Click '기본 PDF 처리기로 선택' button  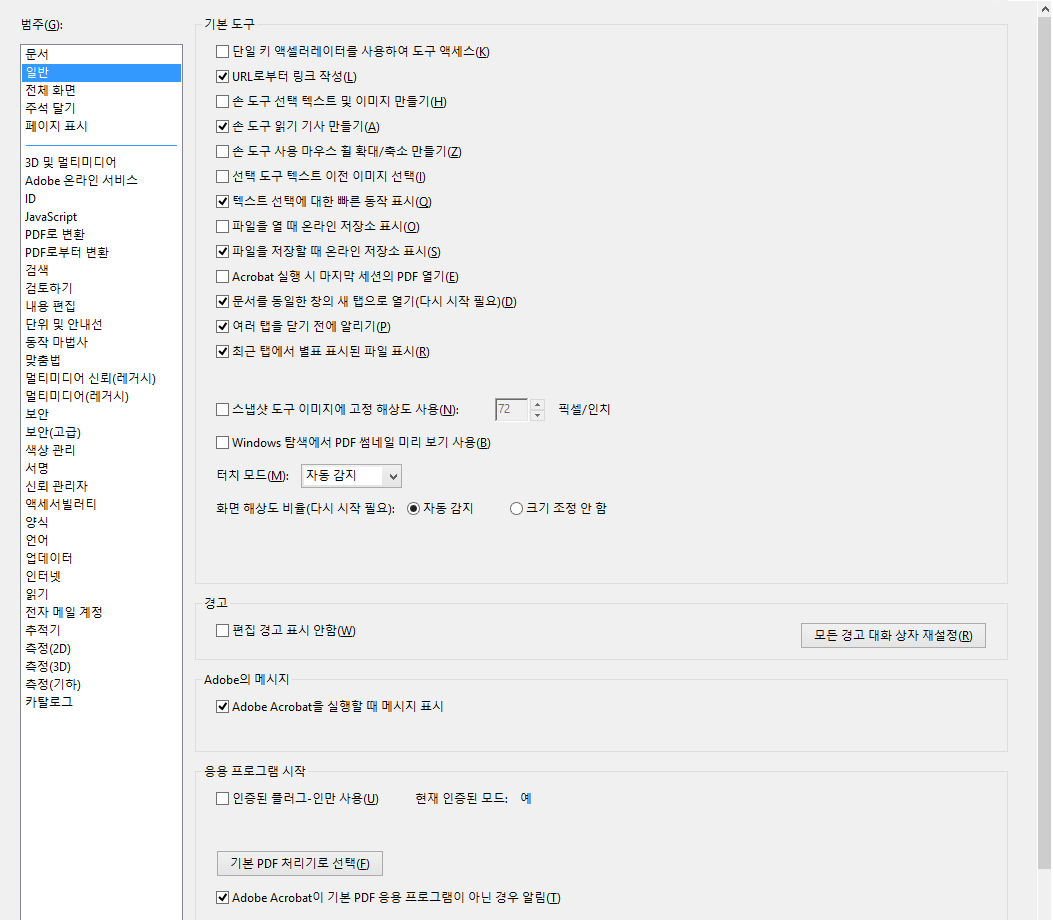click(299, 863)
